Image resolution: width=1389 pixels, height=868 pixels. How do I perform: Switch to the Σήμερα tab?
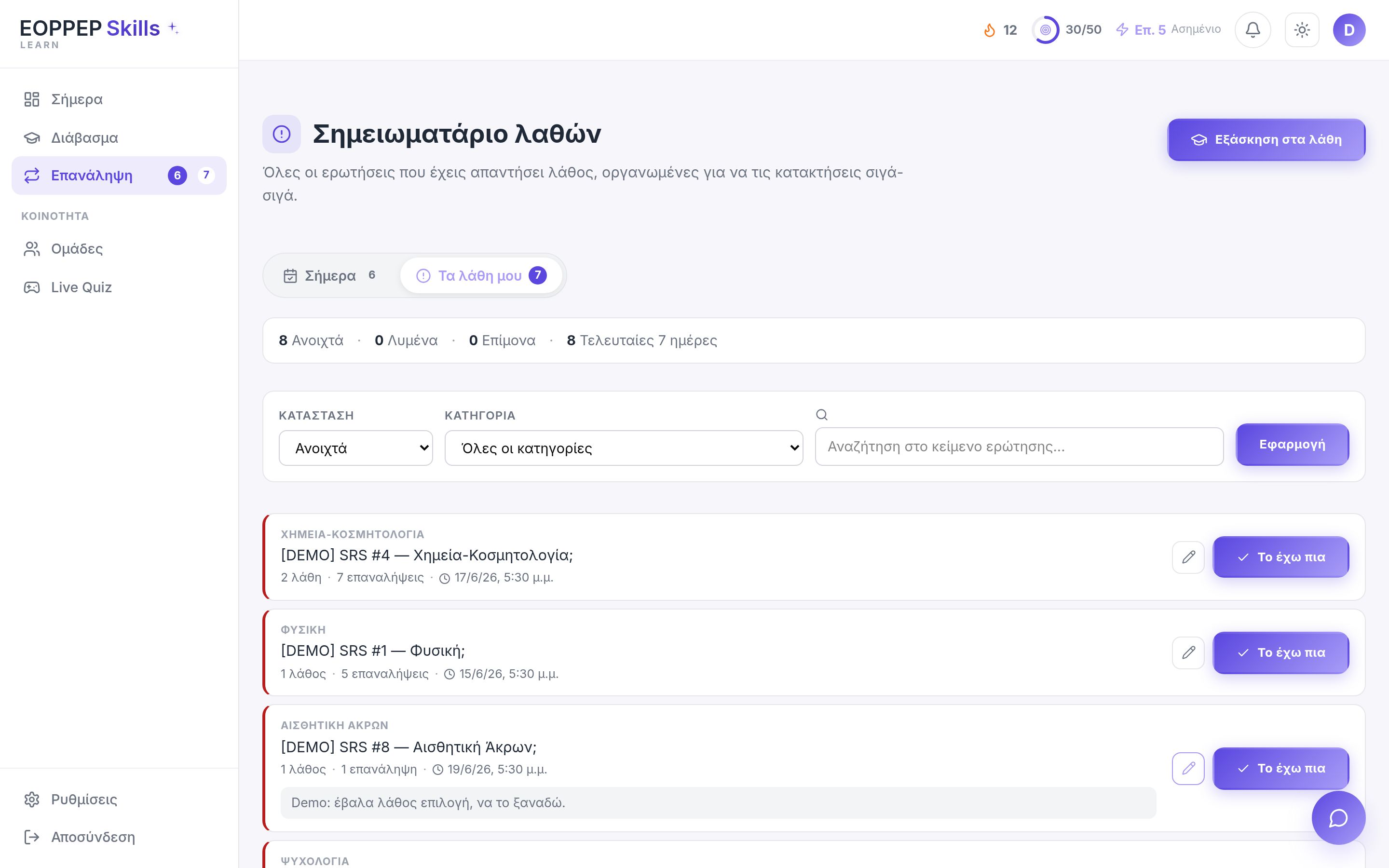point(330,275)
